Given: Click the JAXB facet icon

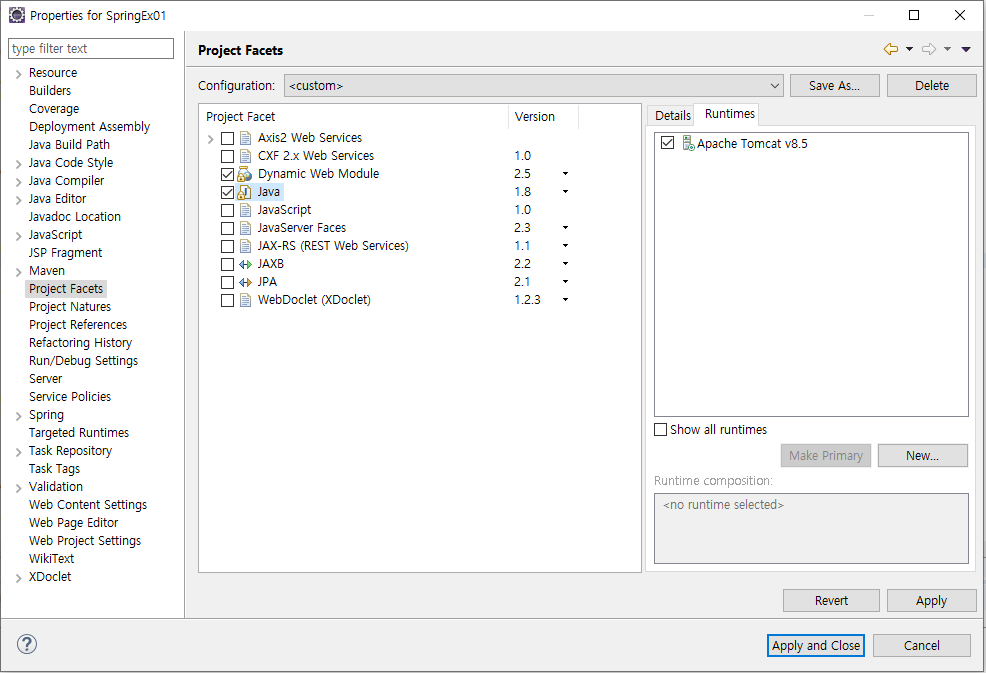Looking at the screenshot, I should [245, 264].
